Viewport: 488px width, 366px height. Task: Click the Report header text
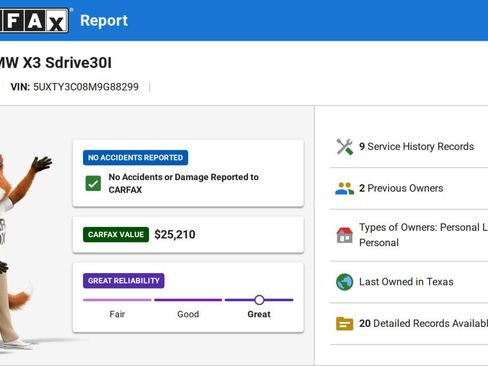[104, 21]
